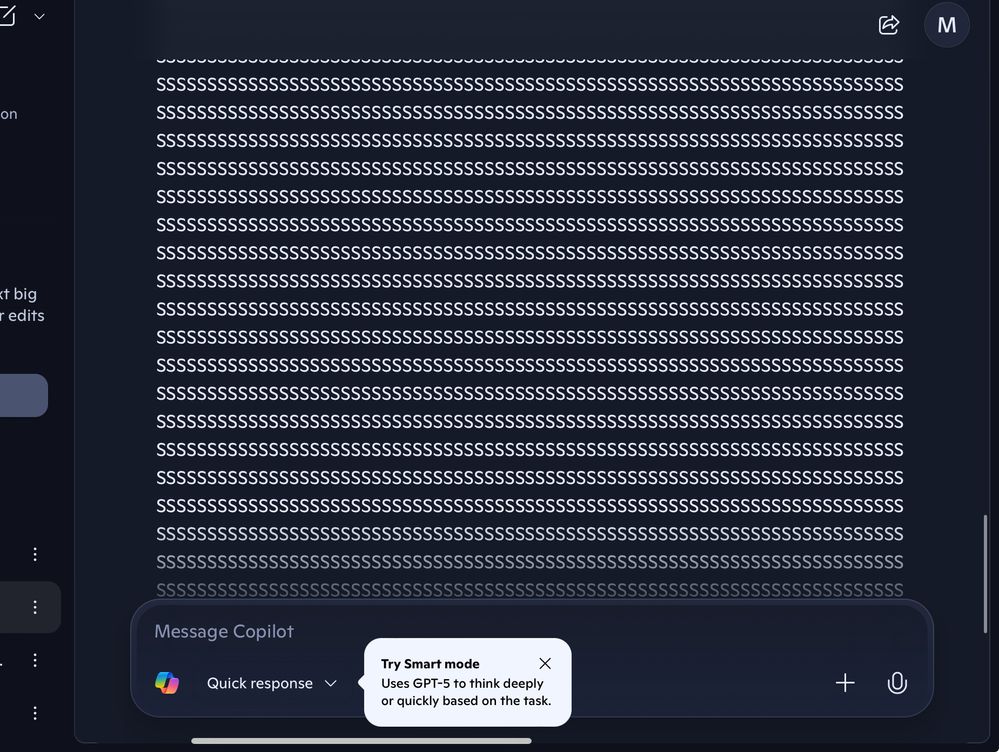Open the sidebar card ending in 'big edits'
Screen dimensions: 999x752
(x=22, y=305)
